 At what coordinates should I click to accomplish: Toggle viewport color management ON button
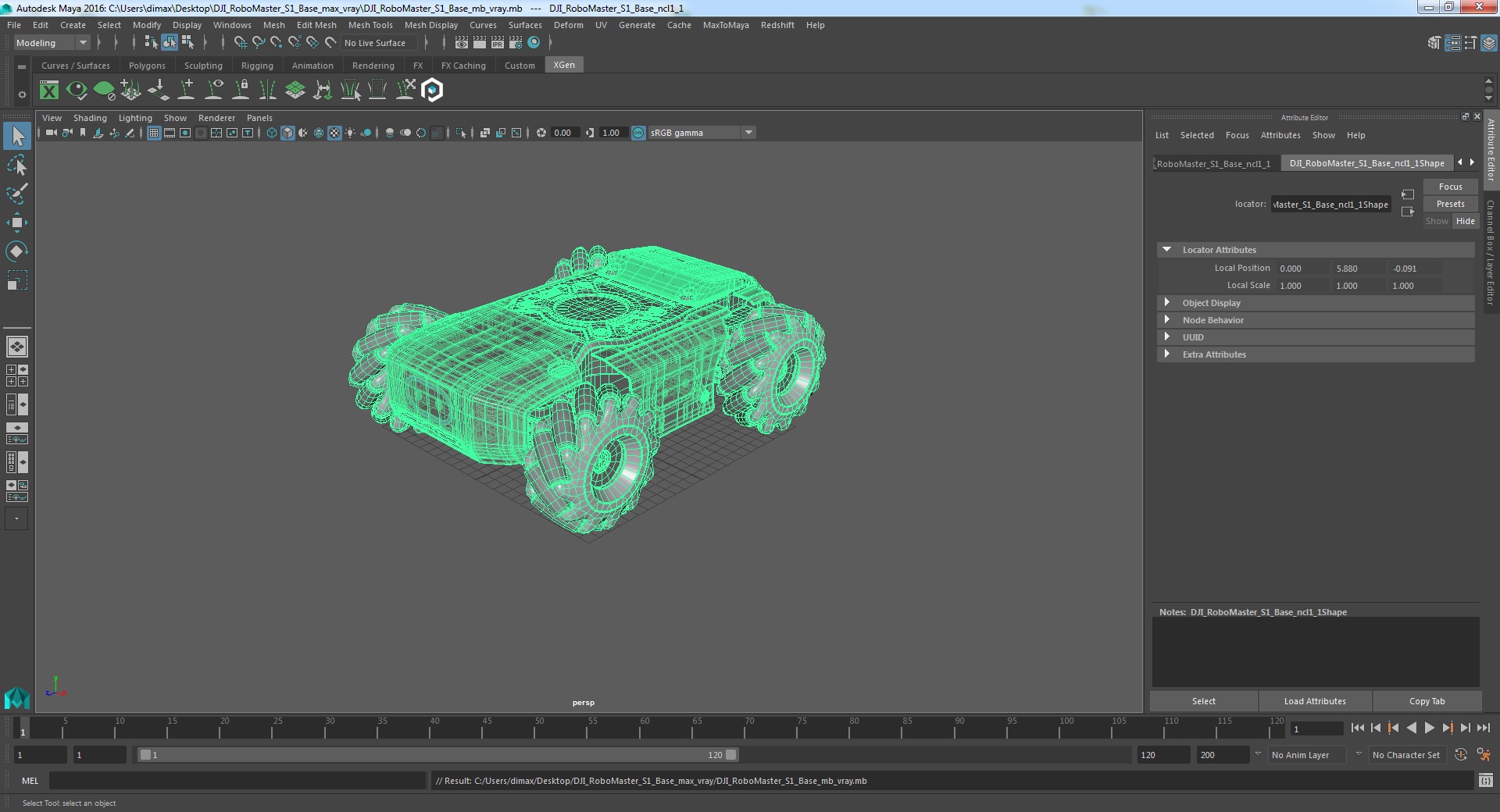(x=638, y=133)
